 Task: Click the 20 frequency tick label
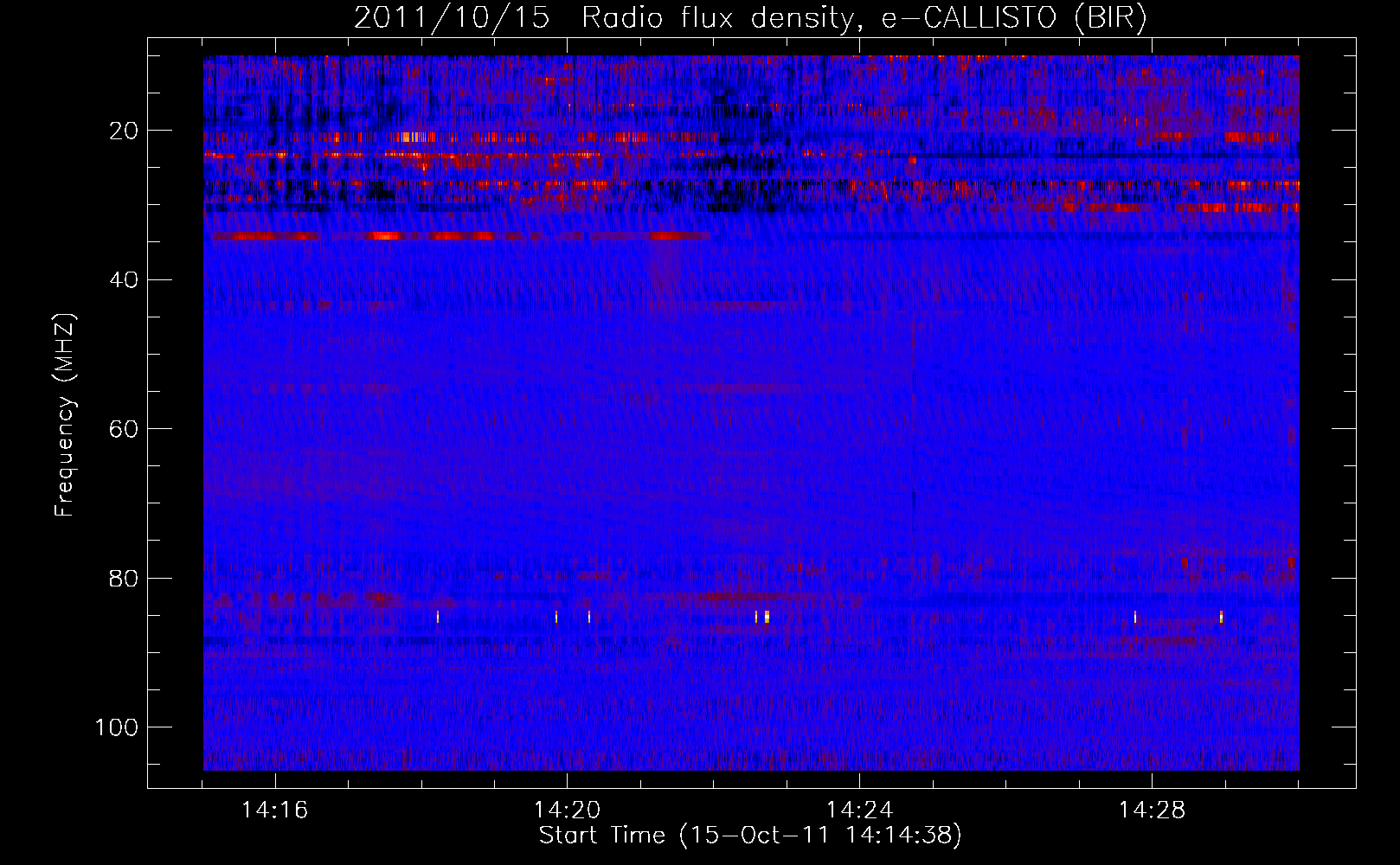click(124, 131)
